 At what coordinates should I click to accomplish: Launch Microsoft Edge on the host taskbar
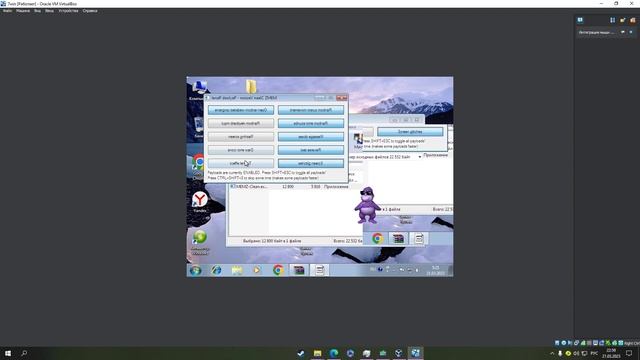pos(334,353)
